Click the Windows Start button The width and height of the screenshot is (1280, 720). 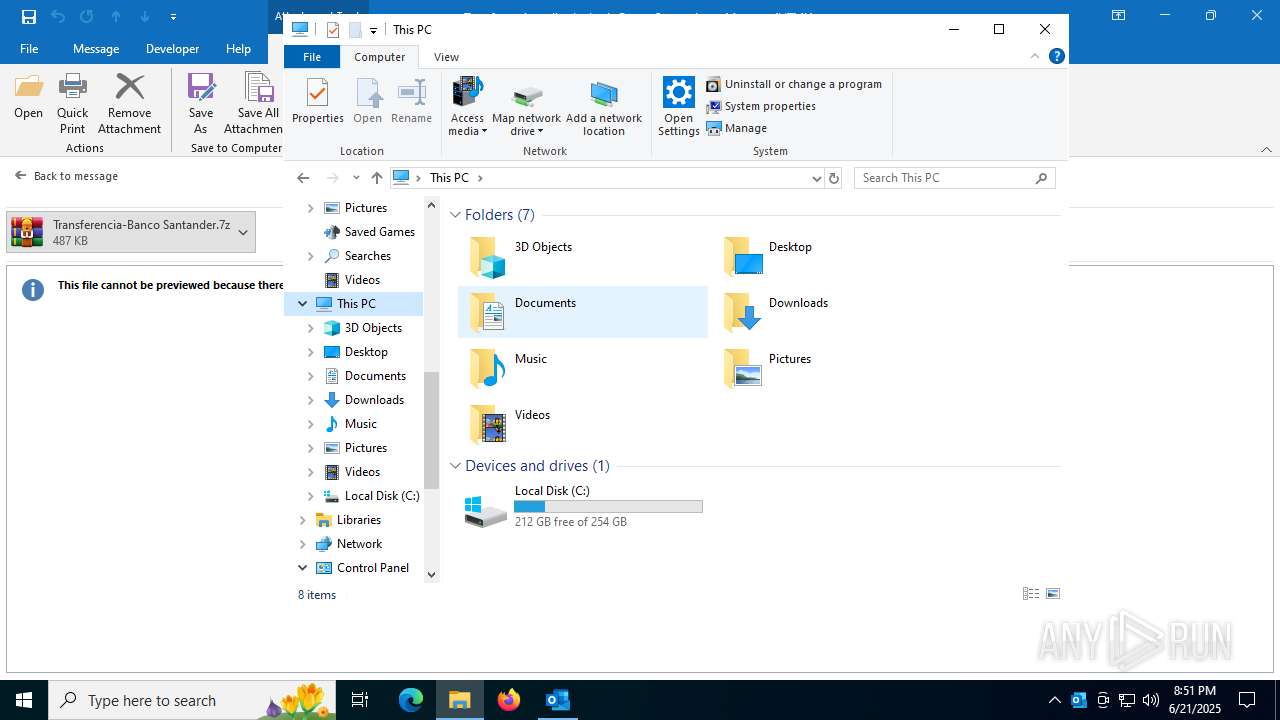[24, 700]
